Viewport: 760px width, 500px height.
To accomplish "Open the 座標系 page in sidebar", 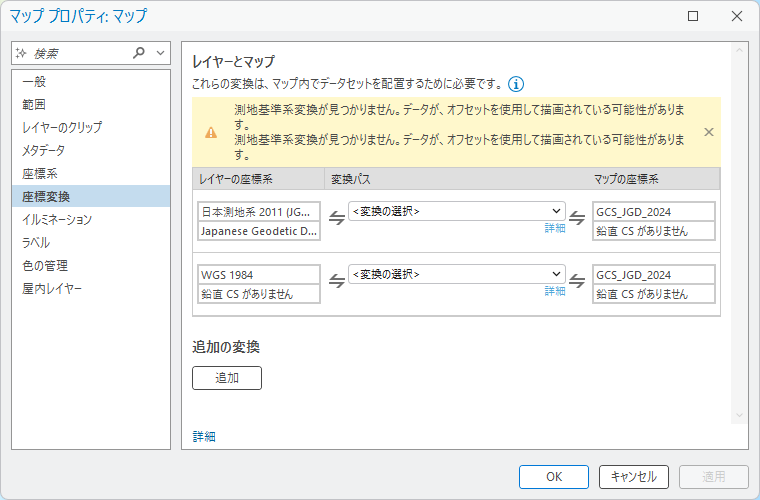I will pyautogui.click(x=40, y=173).
